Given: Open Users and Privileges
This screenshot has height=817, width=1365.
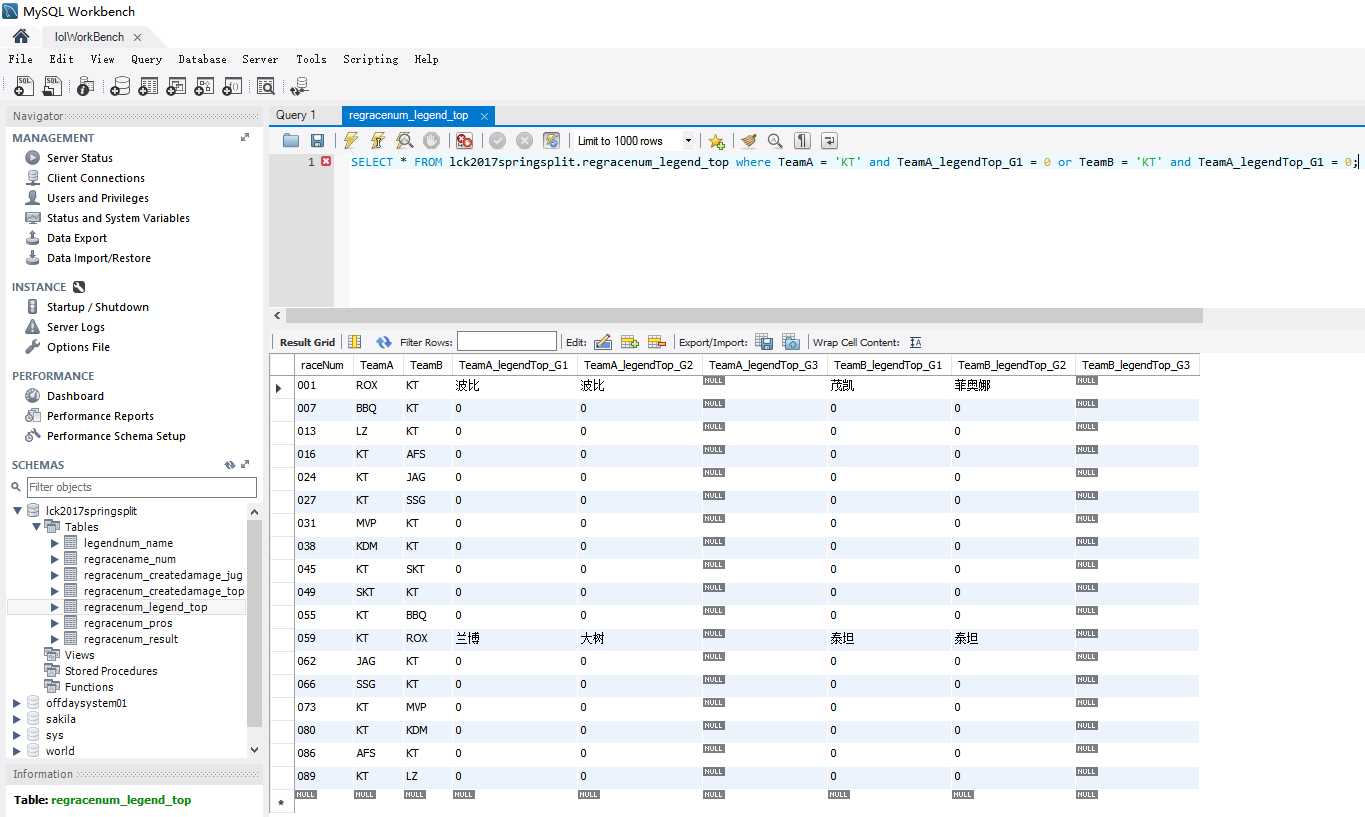Looking at the screenshot, I should 97,198.
